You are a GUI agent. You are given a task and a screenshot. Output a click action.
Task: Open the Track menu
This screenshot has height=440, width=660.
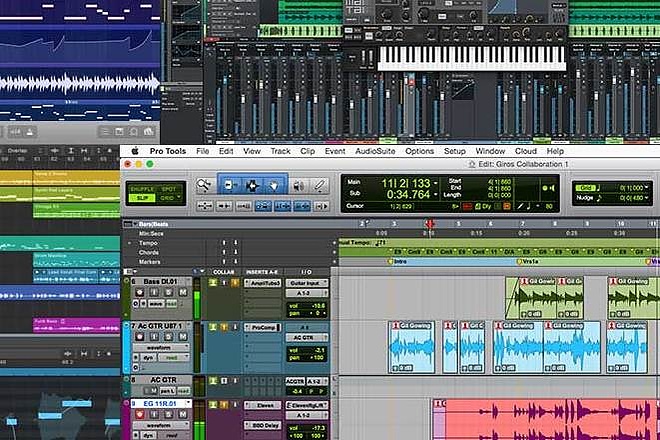(280, 151)
